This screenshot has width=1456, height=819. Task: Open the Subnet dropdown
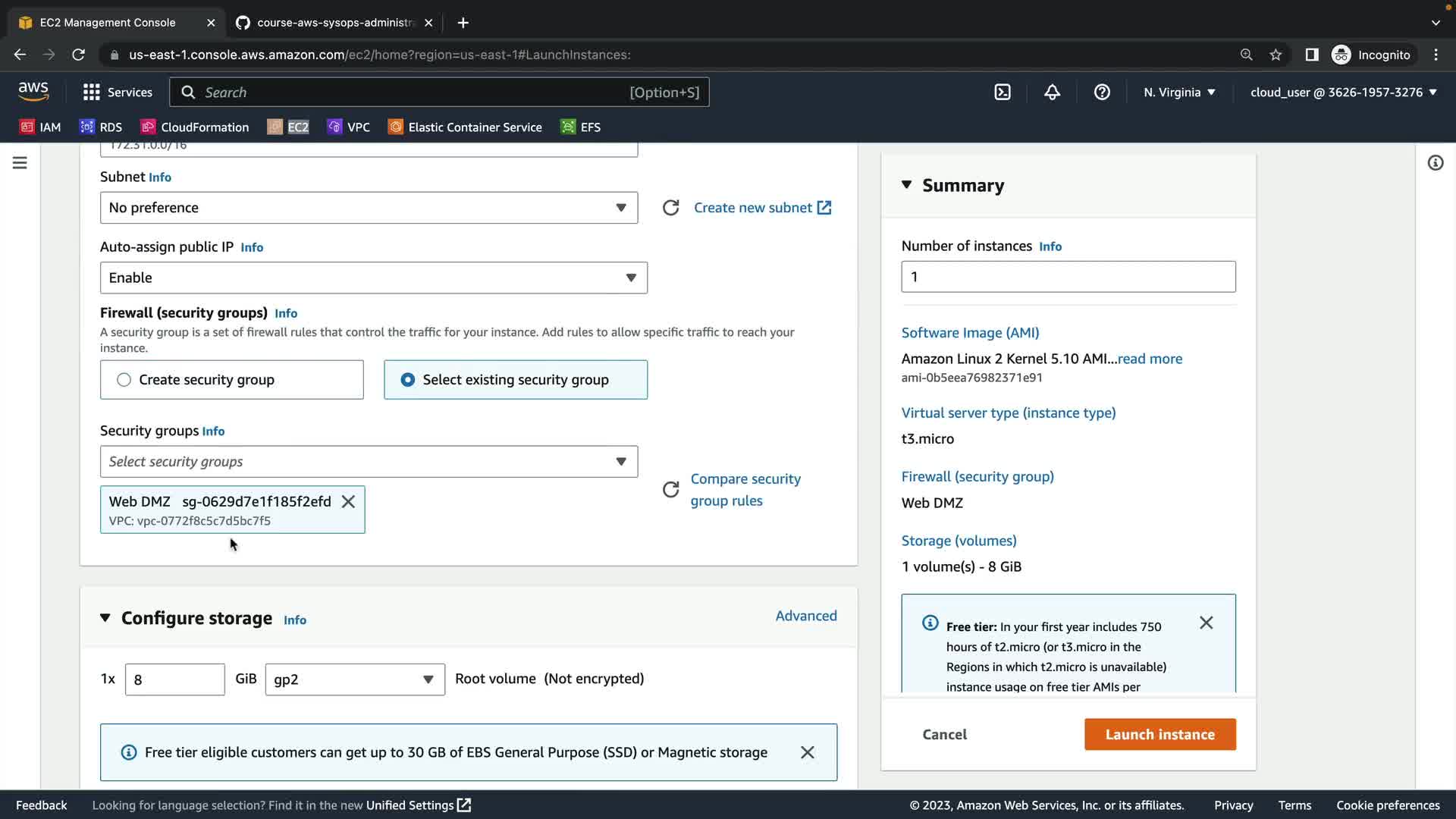pyautogui.click(x=369, y=208)
